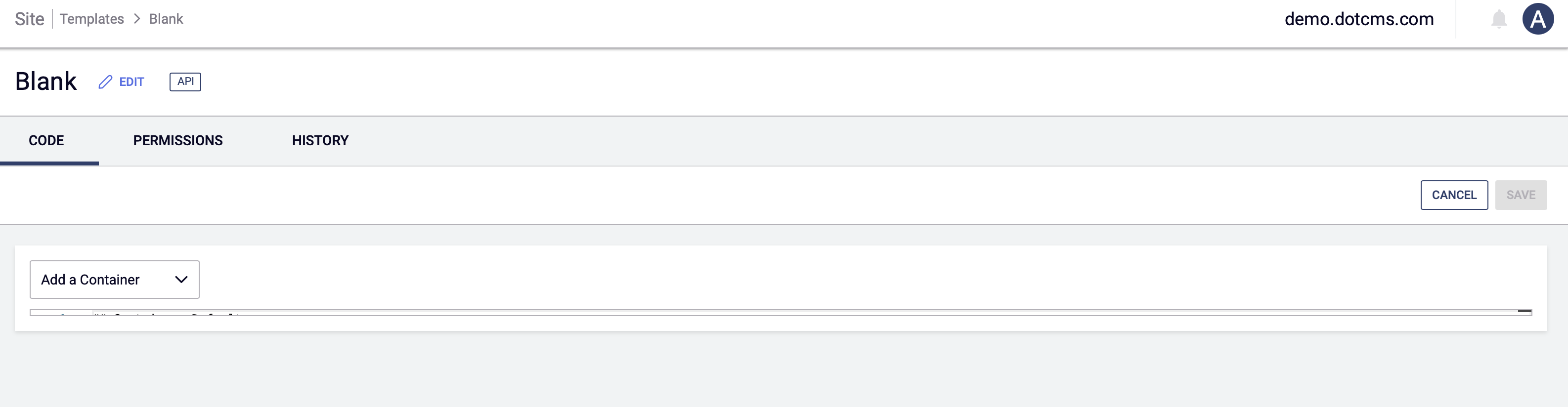Switch to the HISTORY tab
Viewport: 1568px width, 407px height.
(319, 141)
